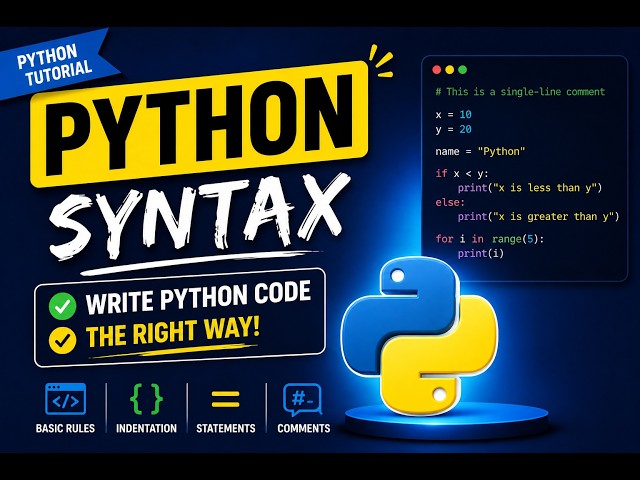The image size is (640, 480).
Task: Click the '# This is a single-line comment' line
Action: 520,92
